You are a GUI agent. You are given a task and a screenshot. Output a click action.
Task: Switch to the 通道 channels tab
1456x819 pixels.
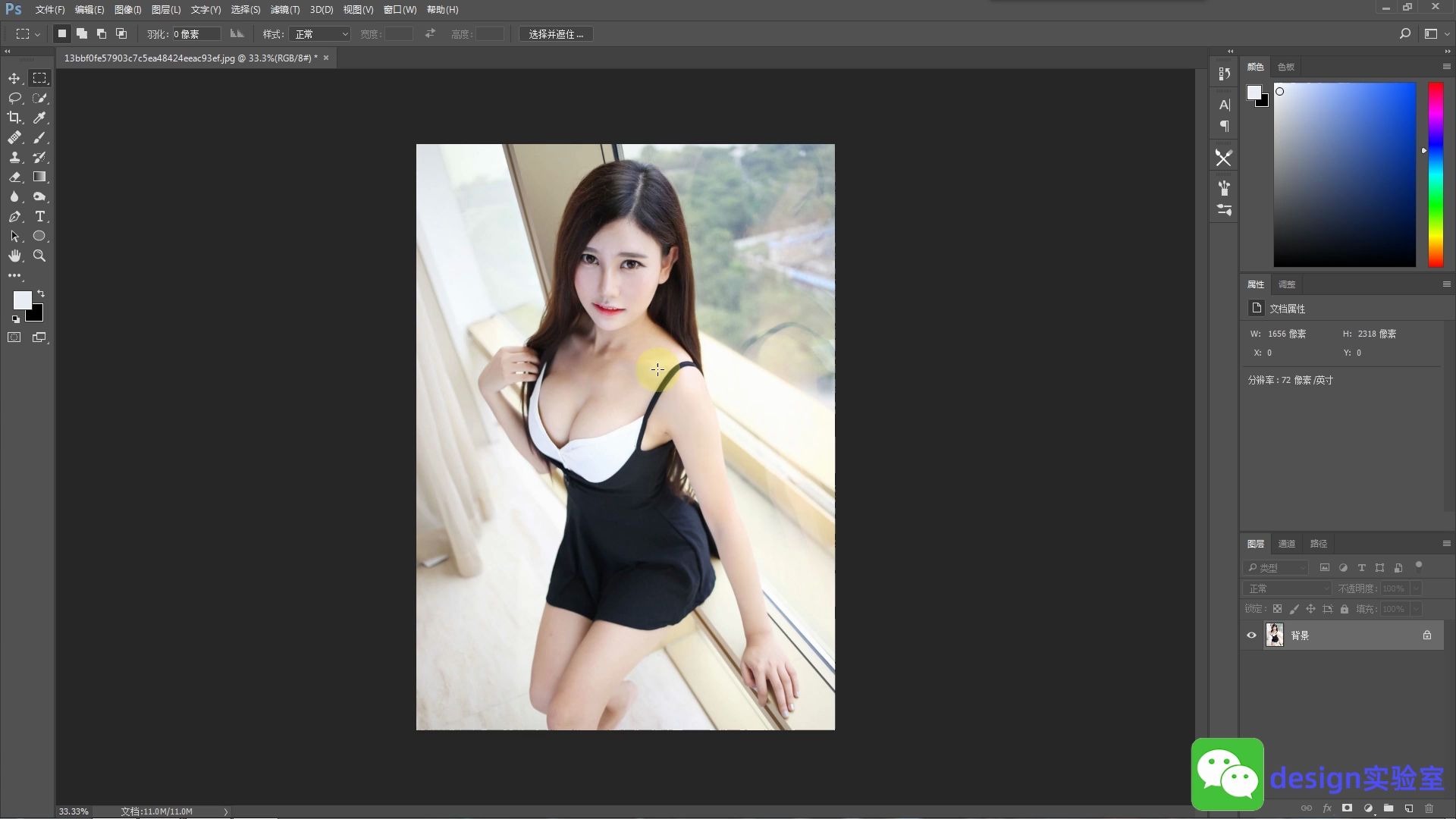(x=1286, y=544)
